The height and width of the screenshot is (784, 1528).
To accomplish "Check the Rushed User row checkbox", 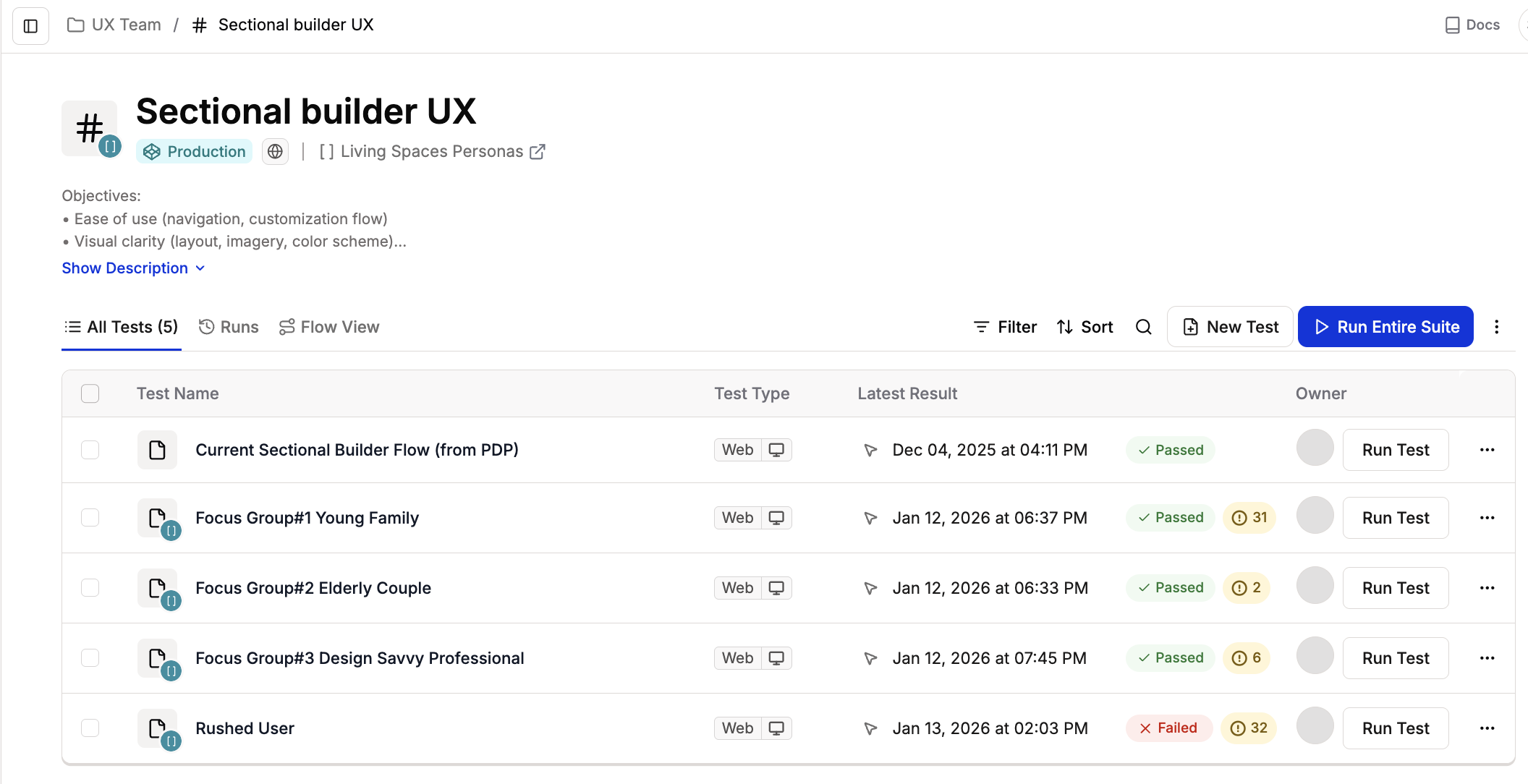I will pyautogui.click(x=90, y=728).
